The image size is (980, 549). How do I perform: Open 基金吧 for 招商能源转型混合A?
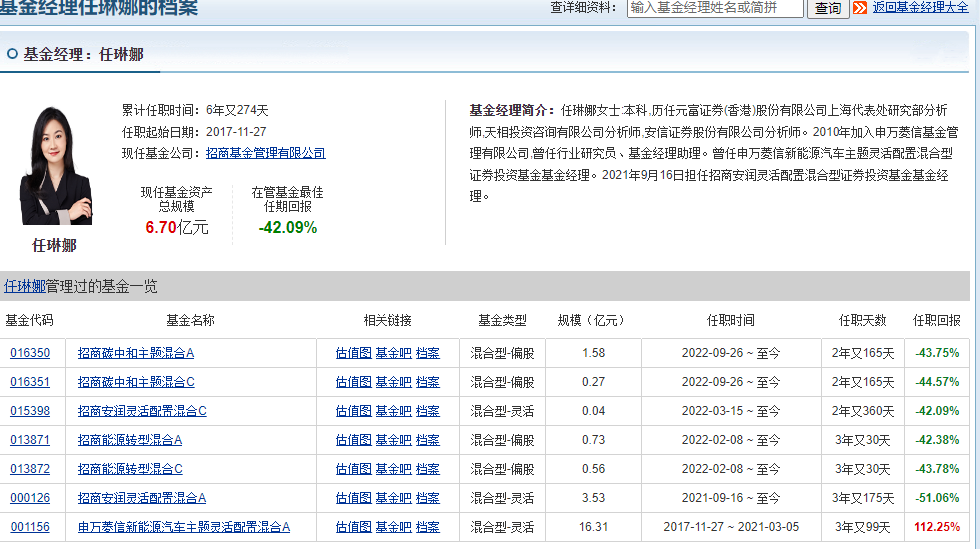[x=393, y=440]
